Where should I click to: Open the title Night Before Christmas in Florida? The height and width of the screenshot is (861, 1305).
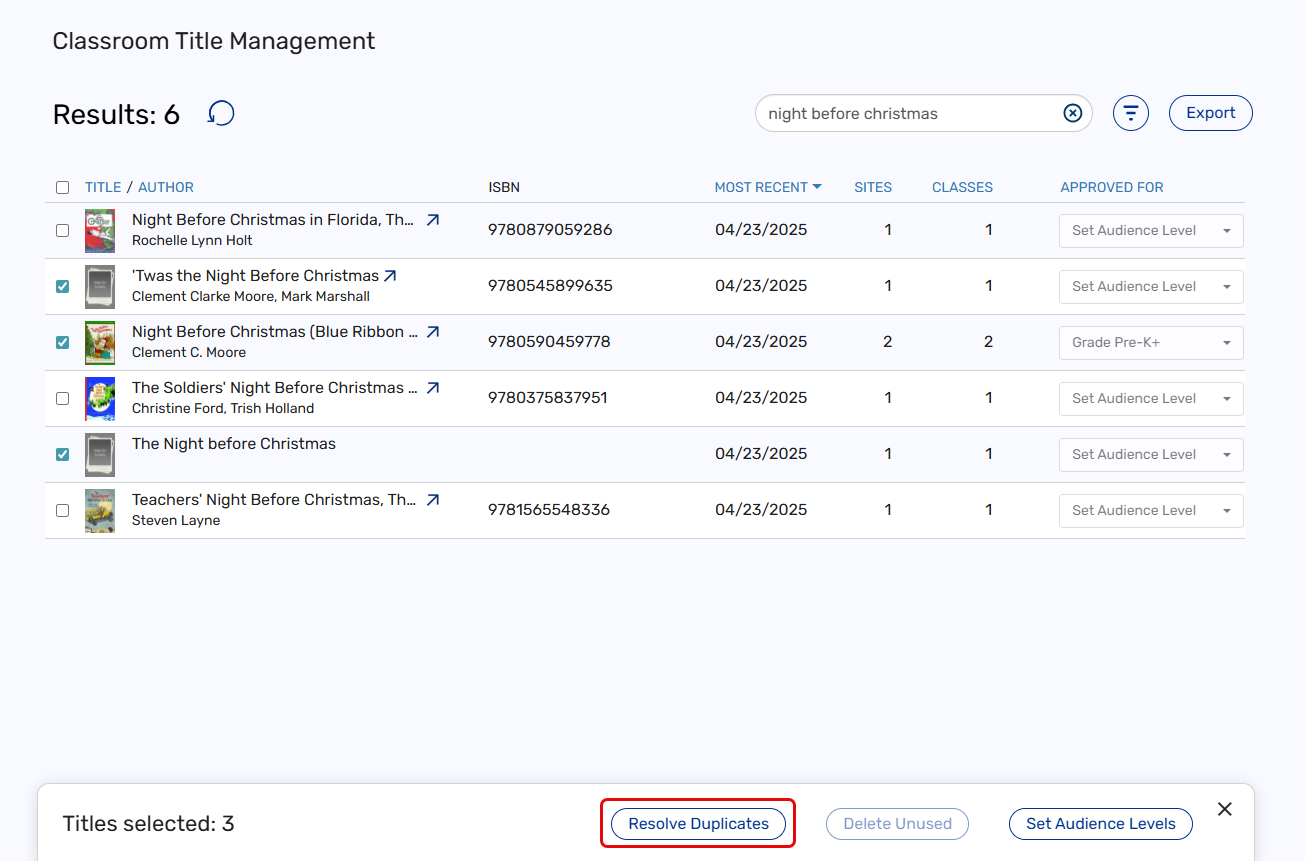coord(273,220)
